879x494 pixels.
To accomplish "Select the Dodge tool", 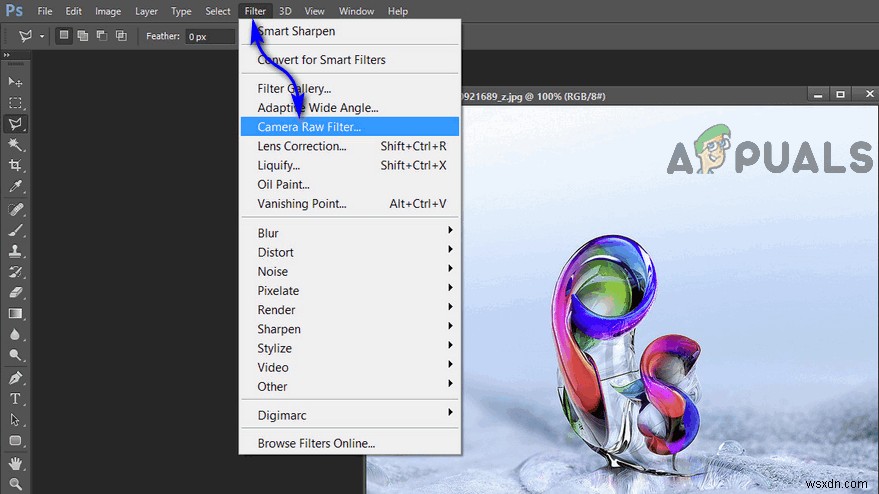I will pyautogui.click(x=15, y=356).
